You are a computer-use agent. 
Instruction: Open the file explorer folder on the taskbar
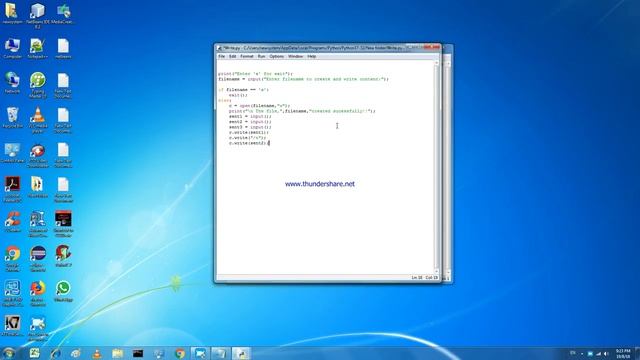[x=118, y=353]
